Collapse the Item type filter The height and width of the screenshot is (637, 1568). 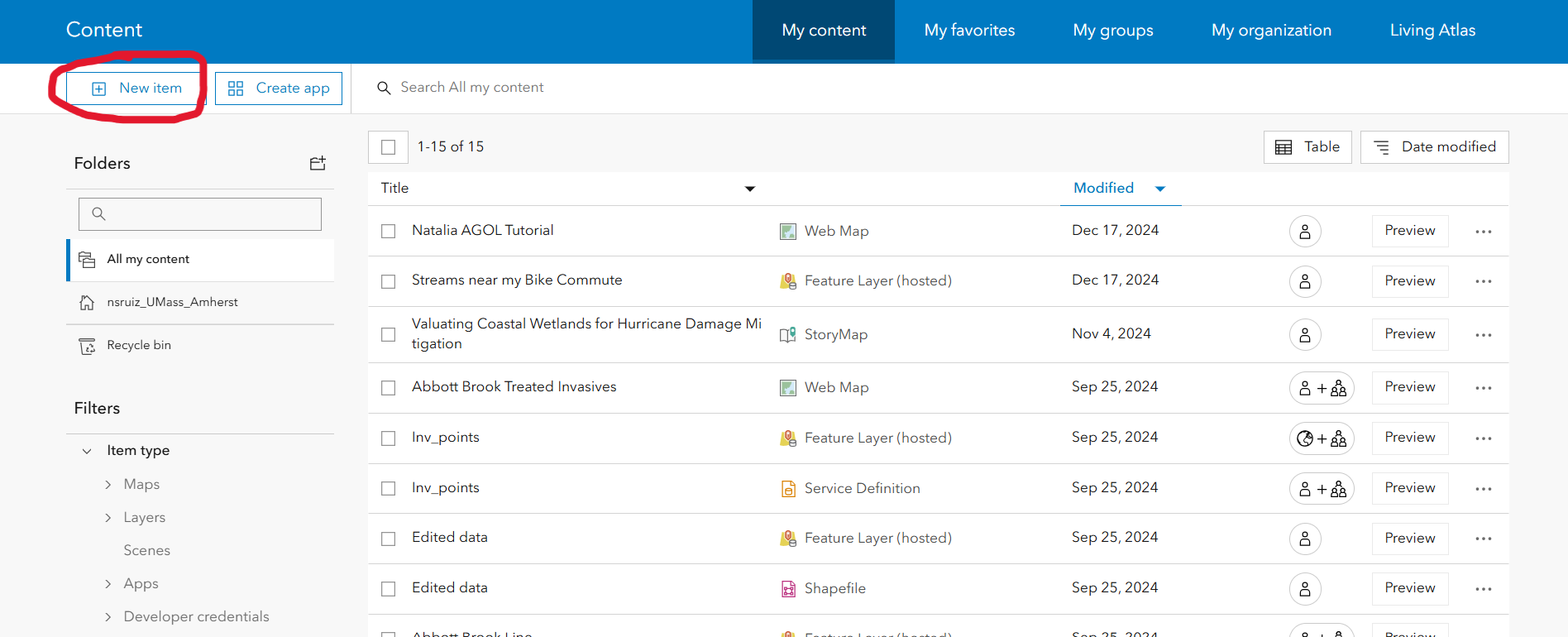tap(87, 451)
